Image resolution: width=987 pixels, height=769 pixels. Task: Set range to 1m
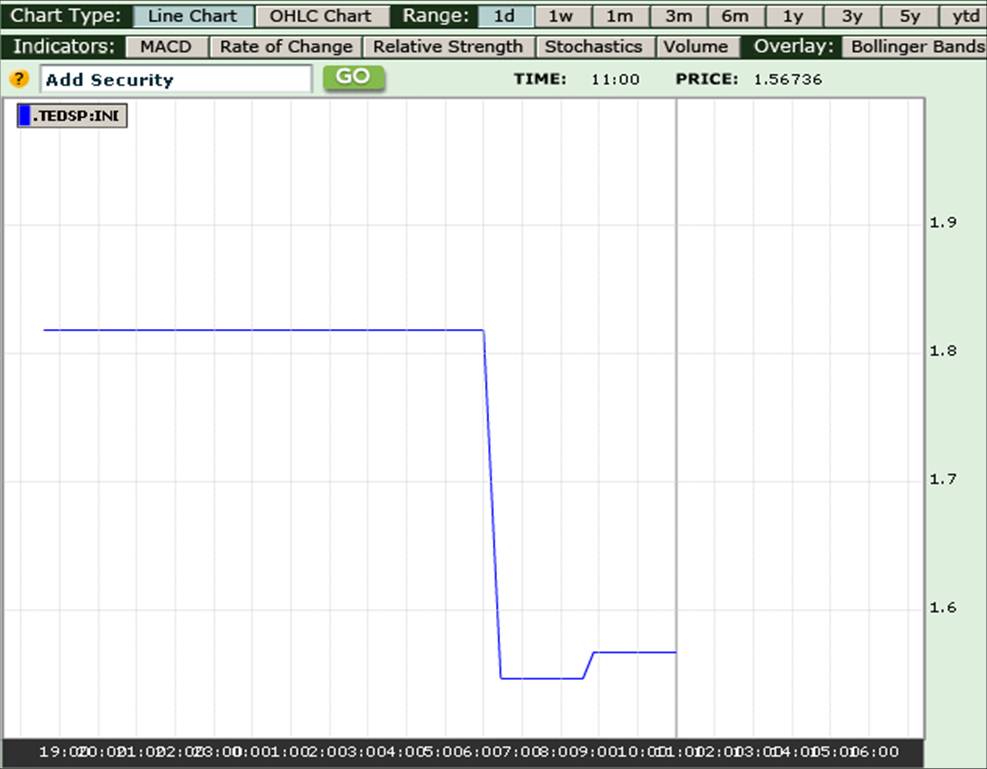(x=620, y=16)
